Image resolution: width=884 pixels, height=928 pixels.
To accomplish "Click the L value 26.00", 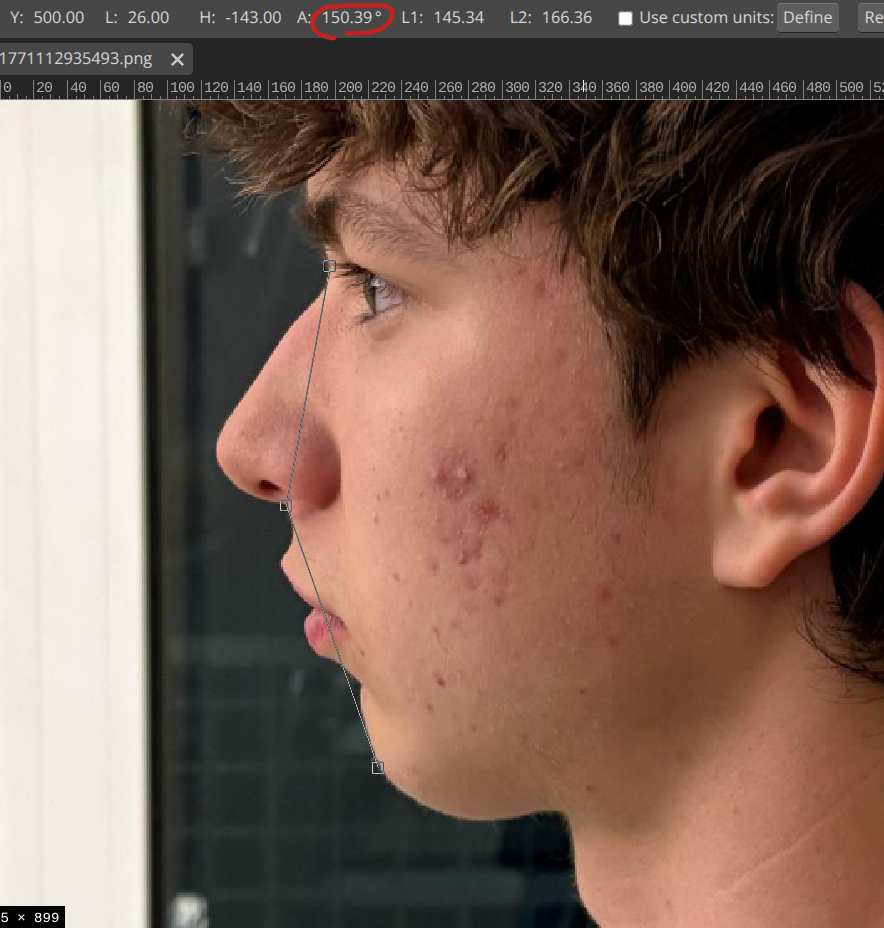I will tap(148, 17).
